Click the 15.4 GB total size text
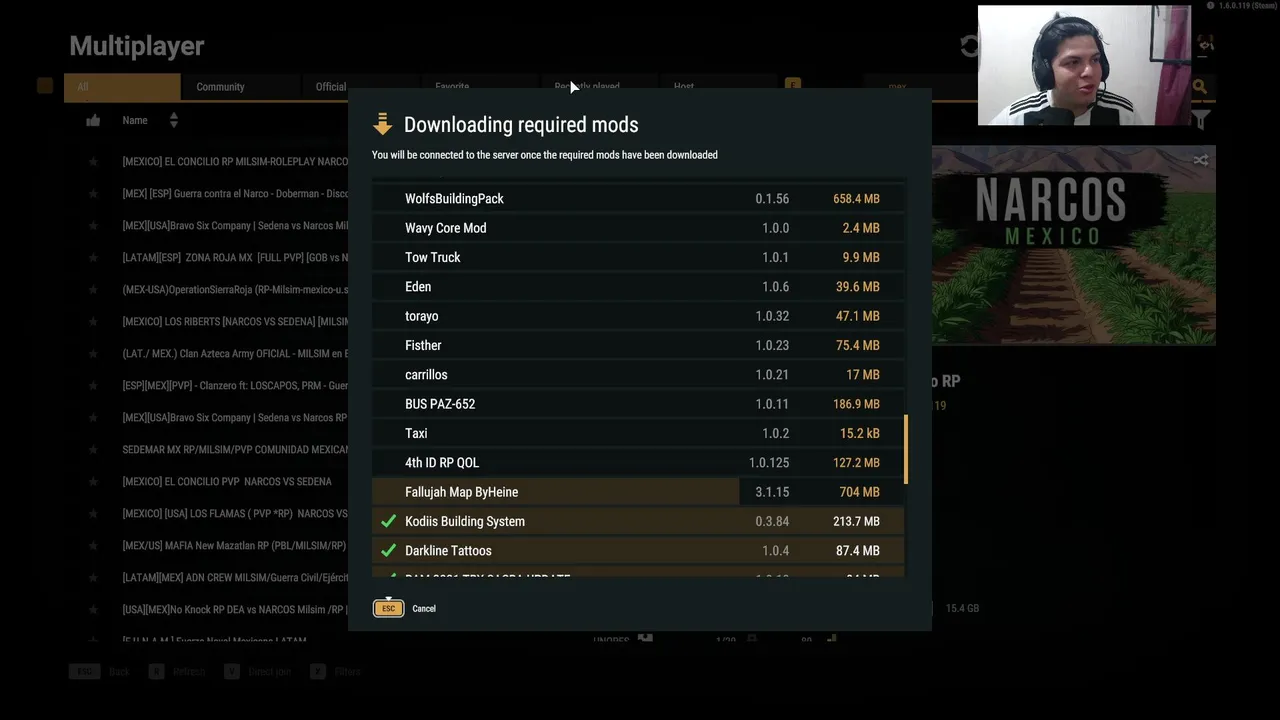This screenshot has height=720, width=1280. (962, 608)
